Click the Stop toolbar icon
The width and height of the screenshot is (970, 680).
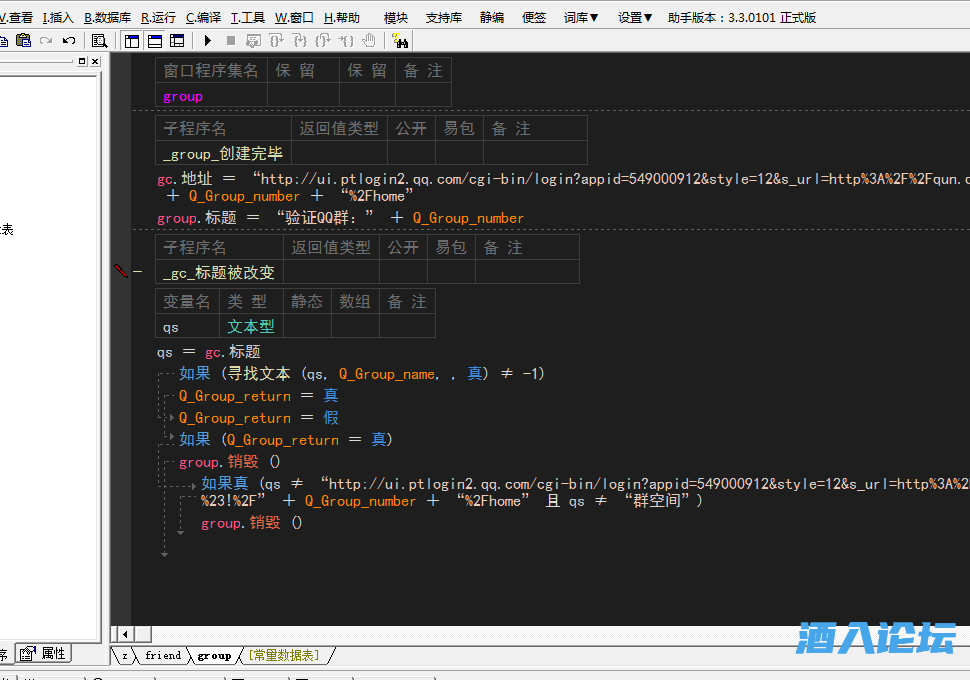coord(231,41)
